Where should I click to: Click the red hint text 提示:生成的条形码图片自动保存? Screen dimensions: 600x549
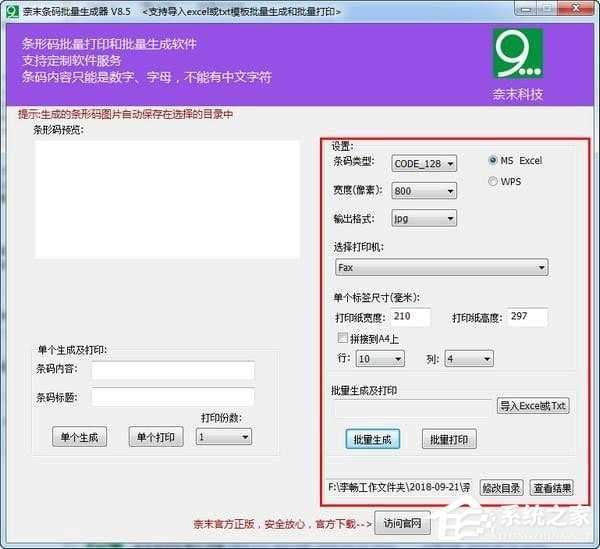tap(126, 114)
